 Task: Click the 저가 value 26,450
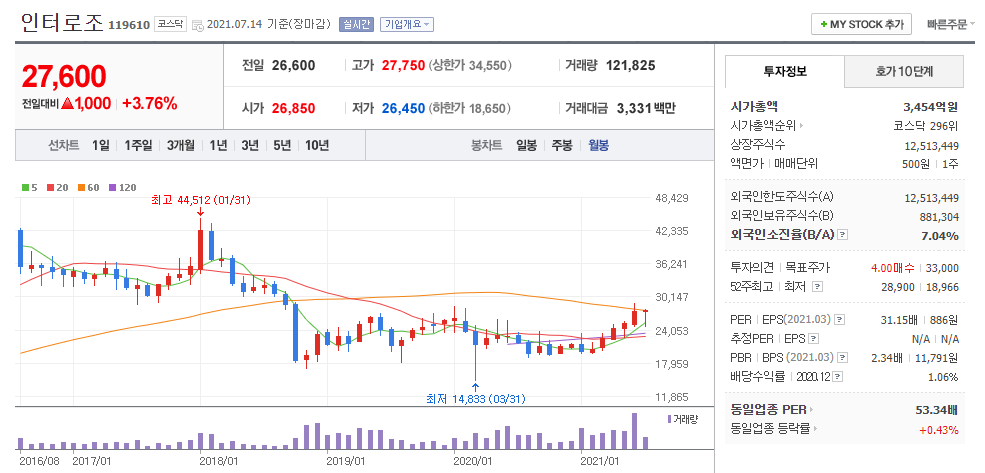coord(403,108)
